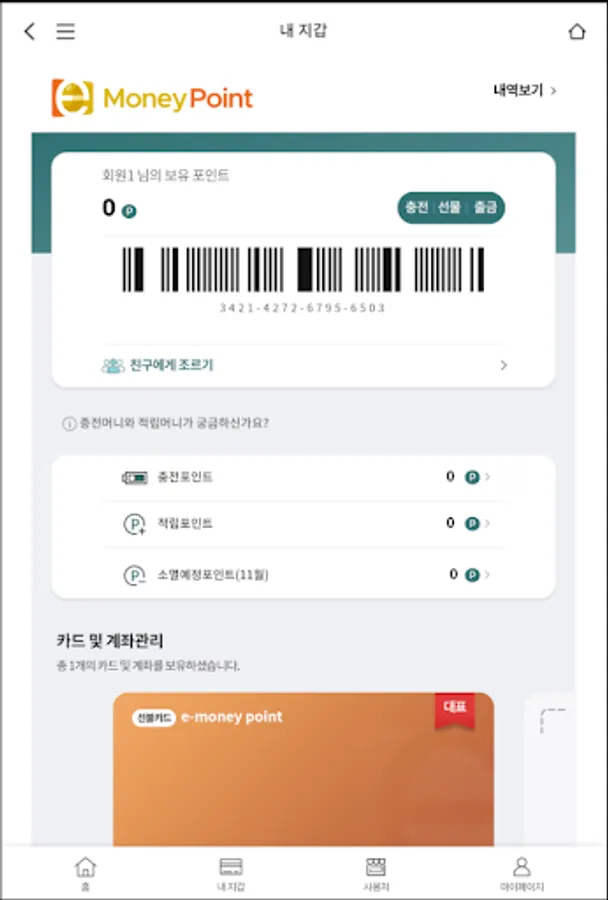Select the orange e-money point card
Viewport: 608px width, 900px height.
(303, 769)
